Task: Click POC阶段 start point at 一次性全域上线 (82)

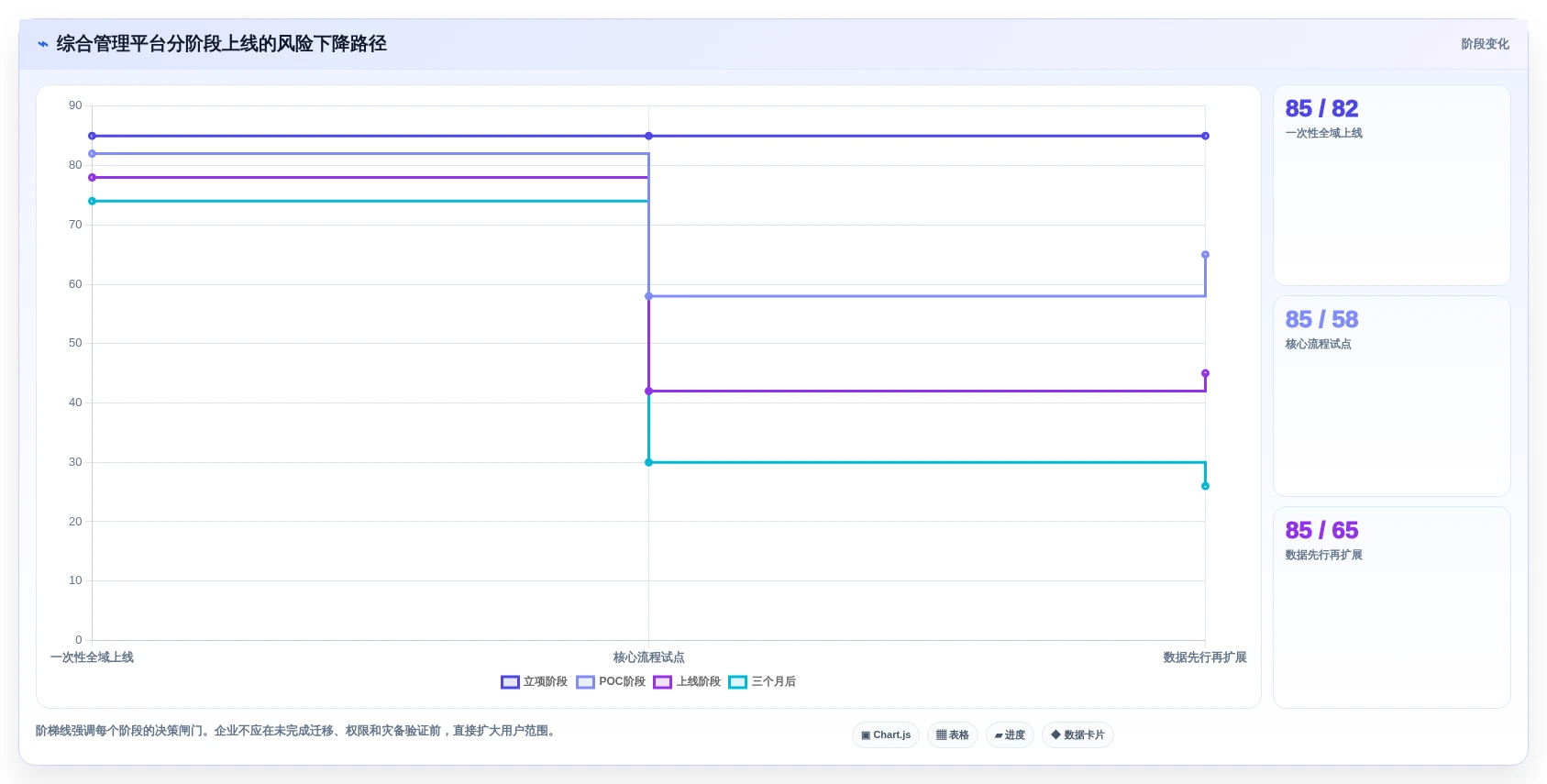Action: pyautogui.click(x=92, y=154)
